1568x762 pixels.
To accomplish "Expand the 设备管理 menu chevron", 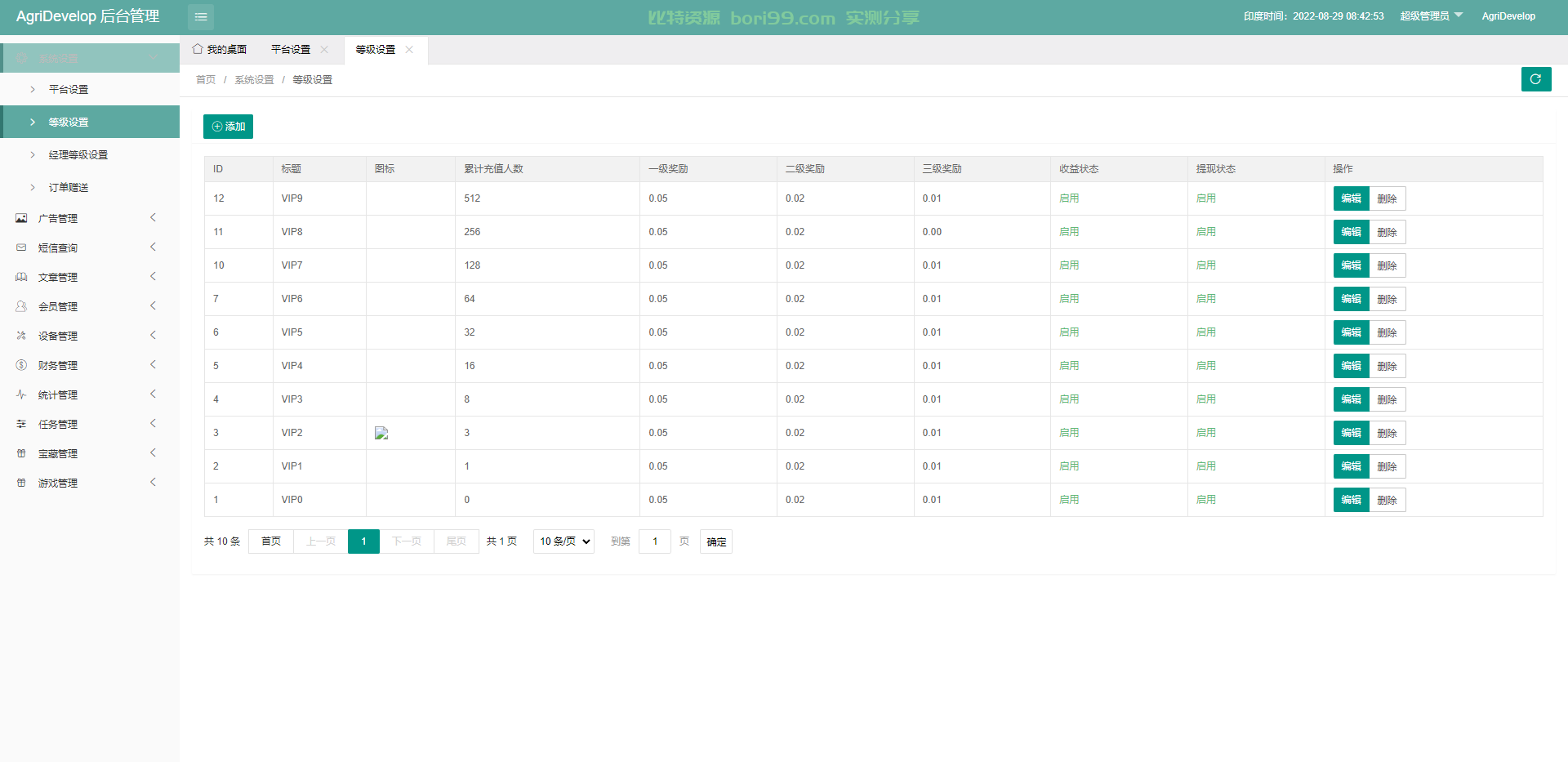I will 153,335.
